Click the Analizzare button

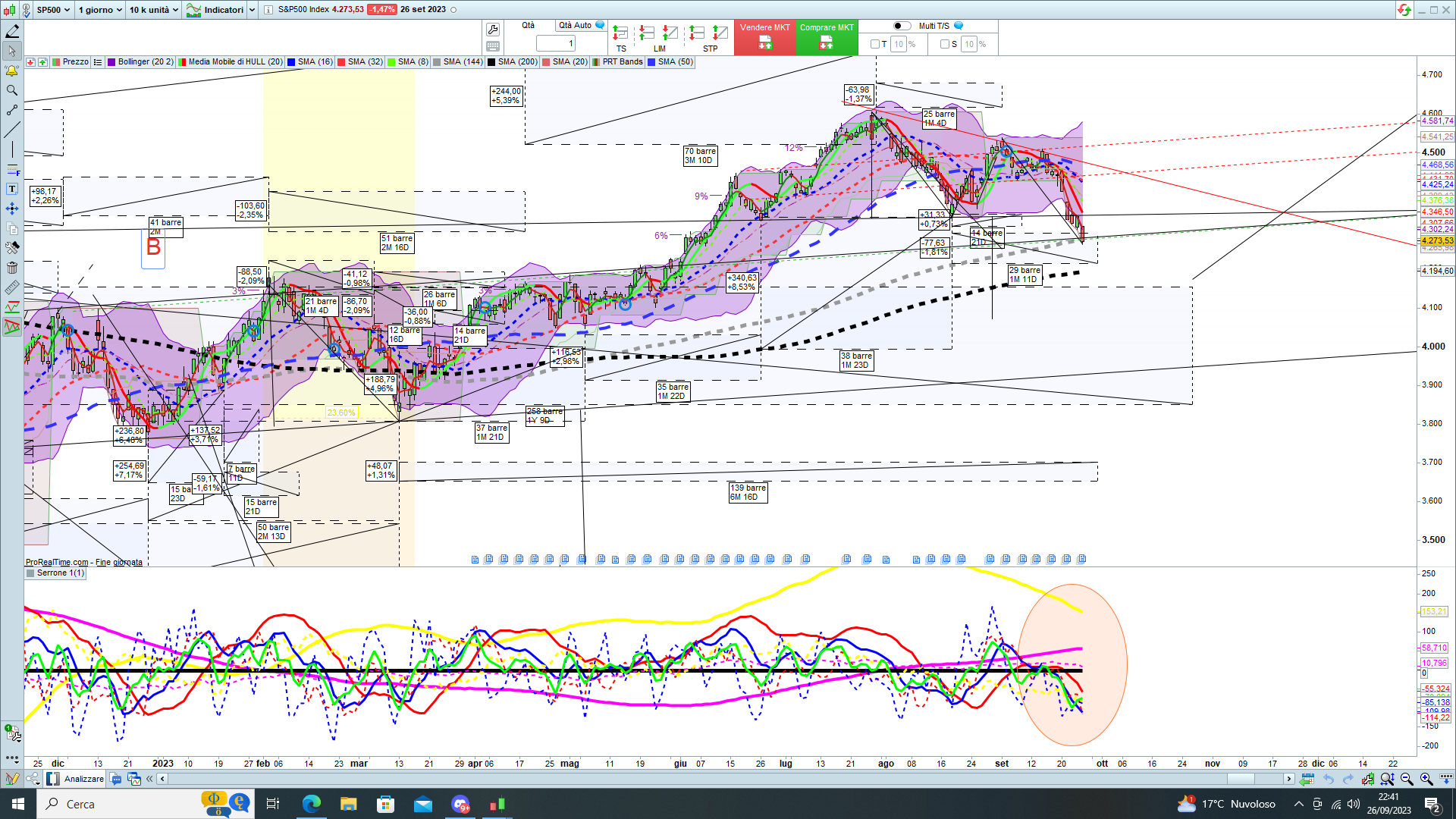76,779
